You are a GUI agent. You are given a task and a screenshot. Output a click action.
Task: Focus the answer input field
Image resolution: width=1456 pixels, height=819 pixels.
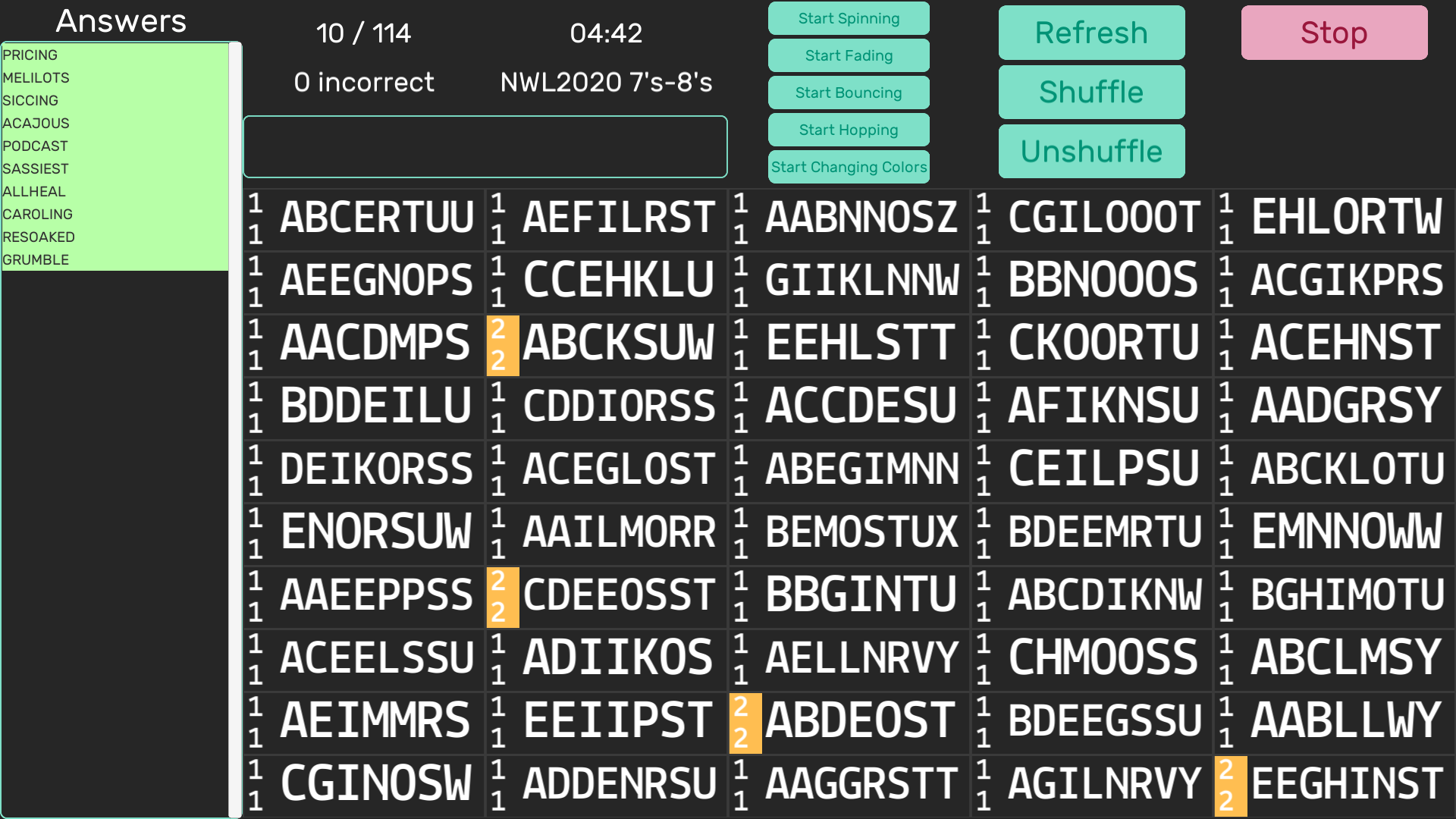485,147
